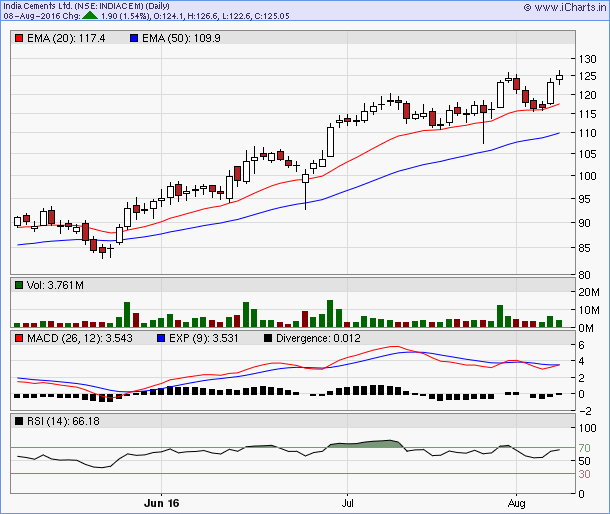Click the 'Jun 16' date axis label
Image resolution: width=610 pixels, height=514 pixels.
(x=161, y=503)
